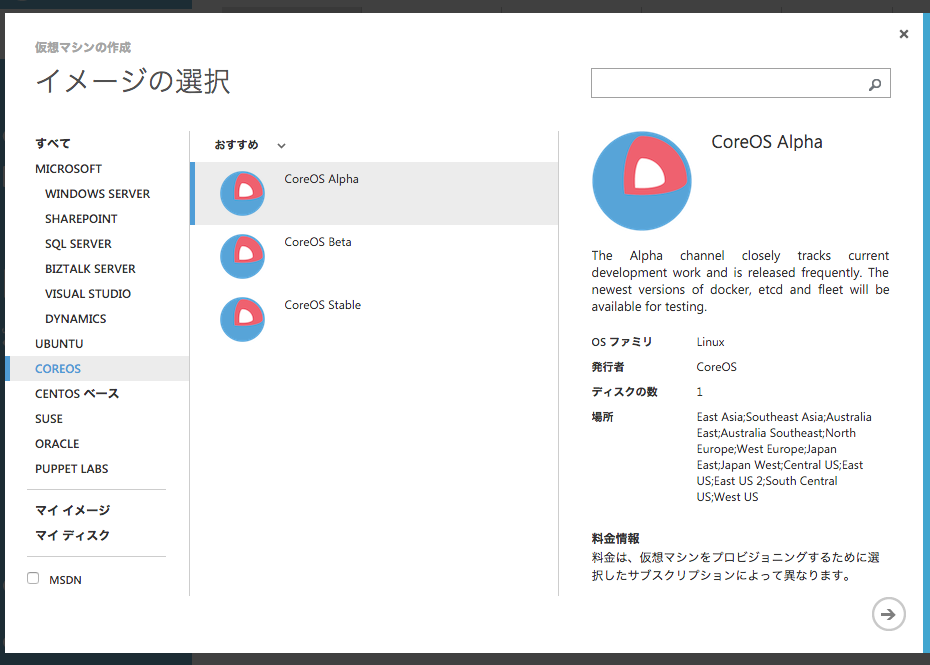Screen dimensions: 930x665
Task: Select the SUSE category
Action: (49, 419)
